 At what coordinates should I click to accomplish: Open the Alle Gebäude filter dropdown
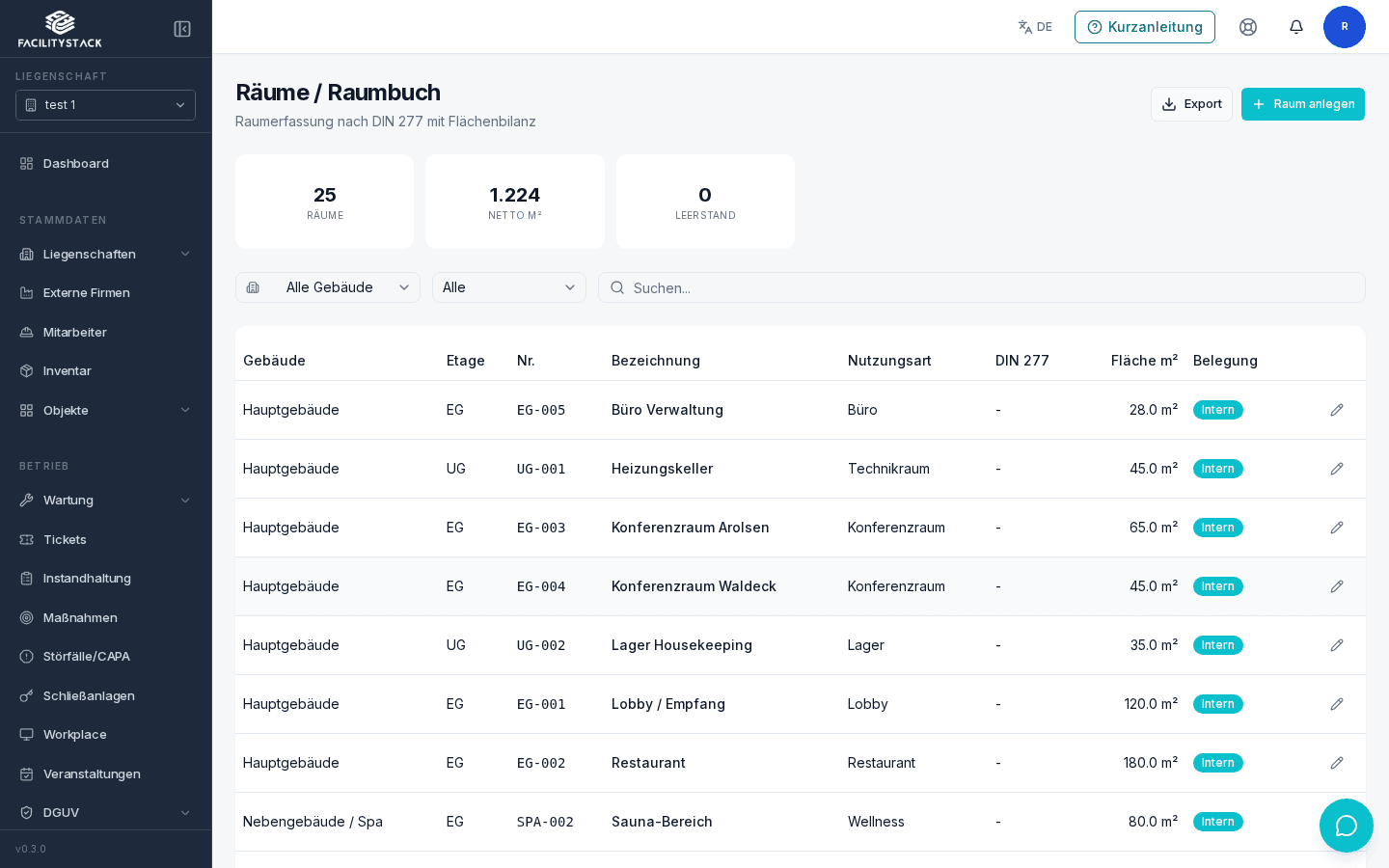click(x=328, y=287)
